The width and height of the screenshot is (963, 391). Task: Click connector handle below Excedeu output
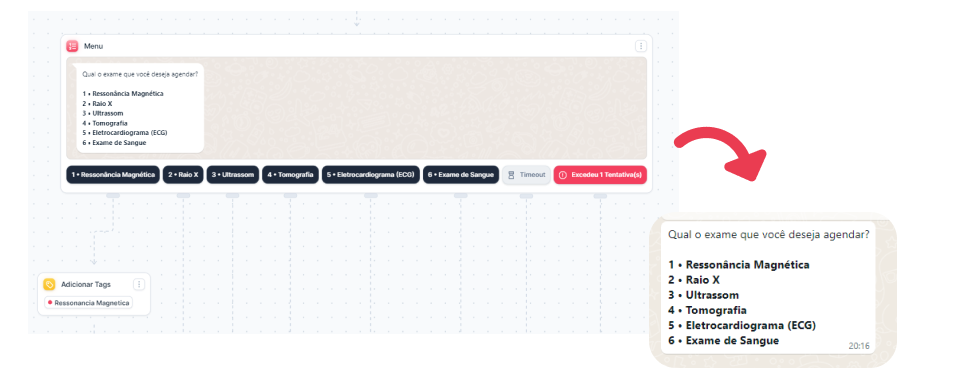(600, 195)
